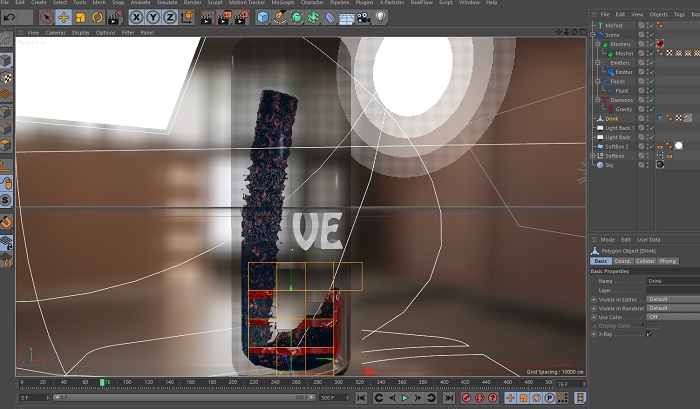Click the Light bulb icon

tap(380, 17)
